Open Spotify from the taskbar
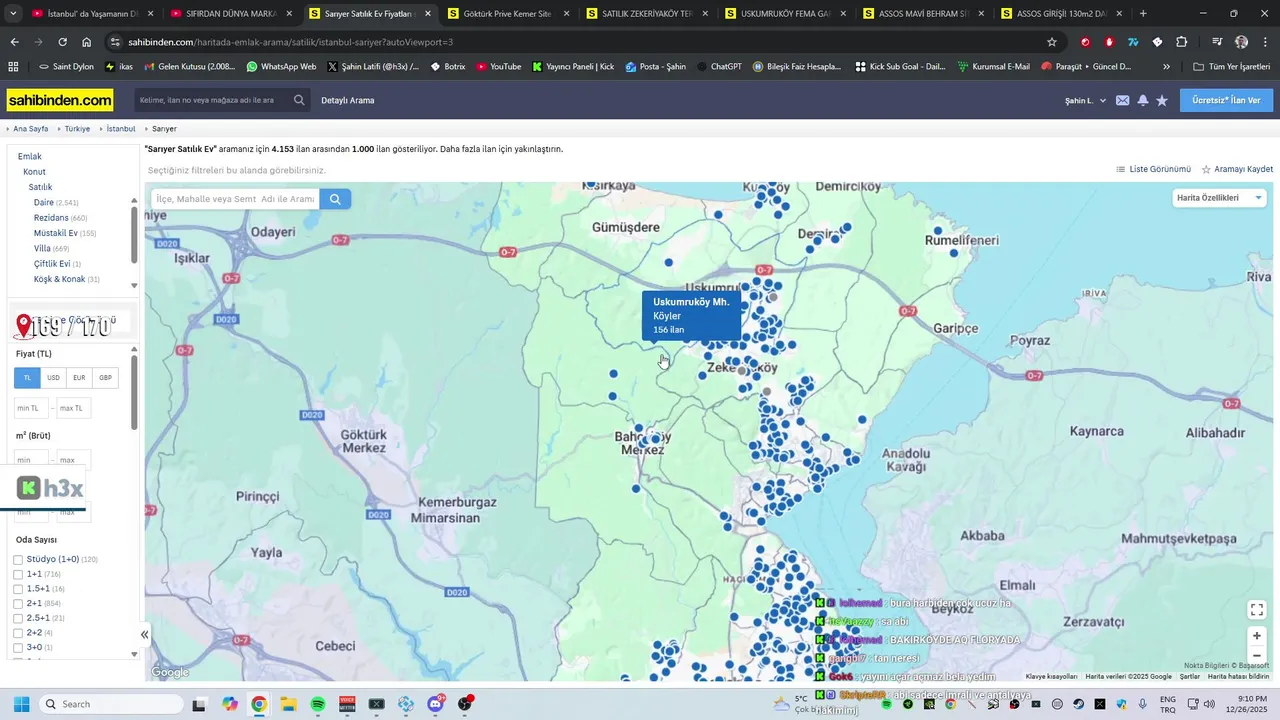This screenshot has width=1280, height=720. (x=318, y=704)
